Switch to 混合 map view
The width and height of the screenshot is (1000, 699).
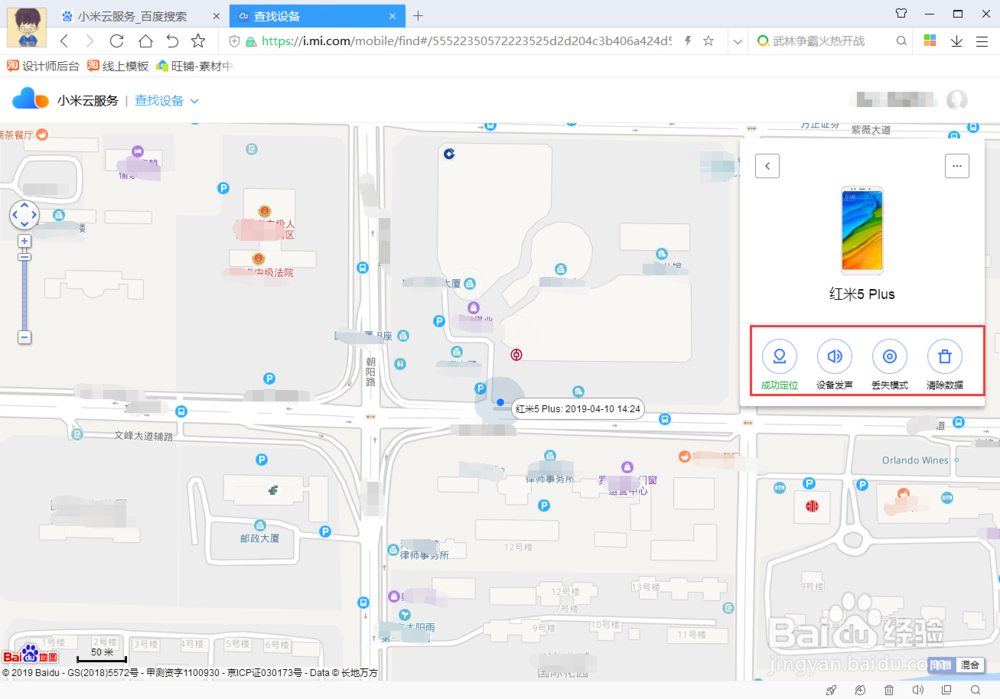coord(970,665)
